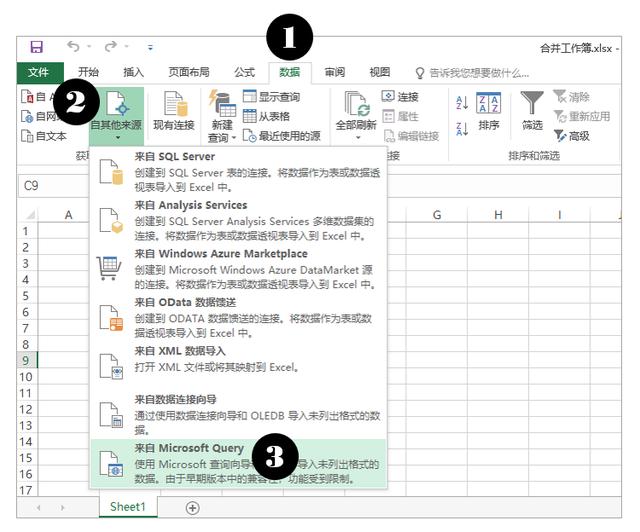
Task: Open the 排序 sort dialog
Action: tap(489, 111)
